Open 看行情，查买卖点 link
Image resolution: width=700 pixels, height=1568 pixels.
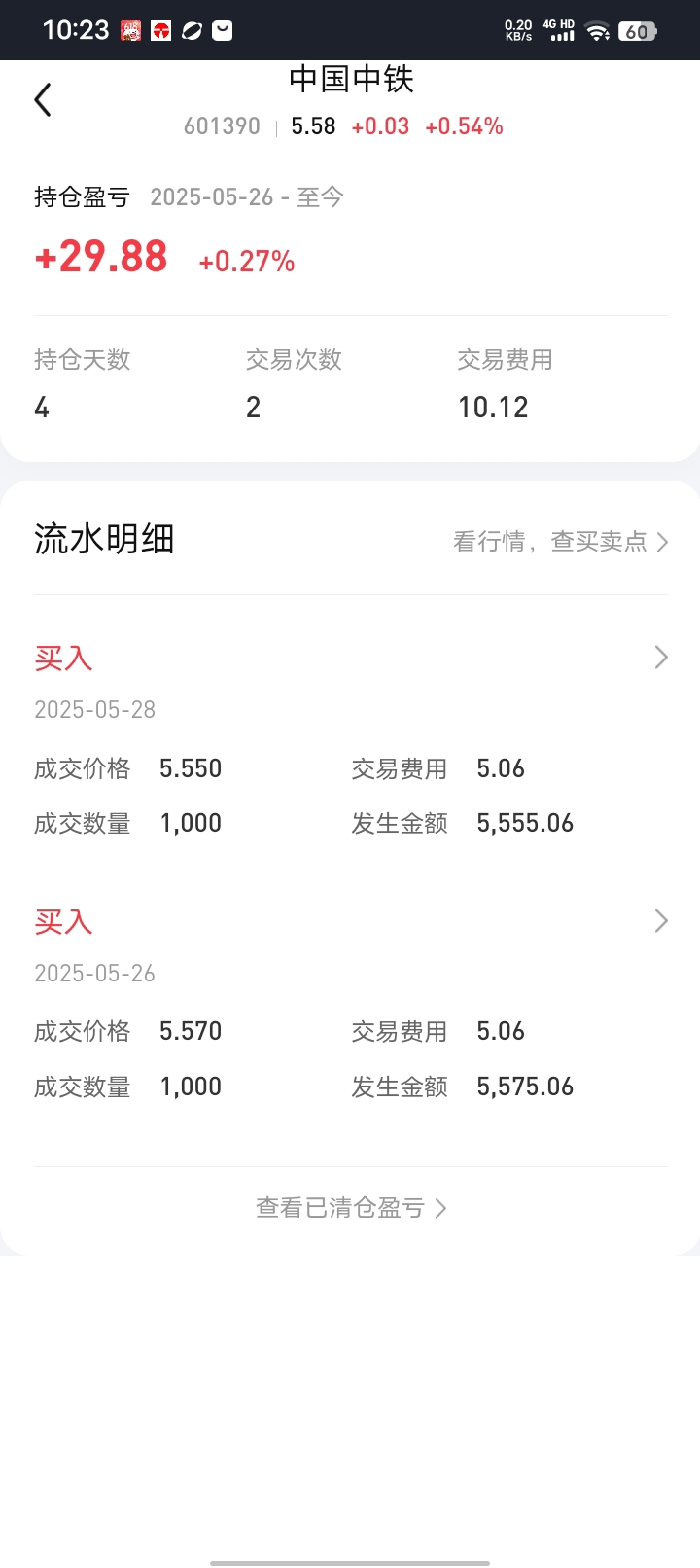click(561, 542)
